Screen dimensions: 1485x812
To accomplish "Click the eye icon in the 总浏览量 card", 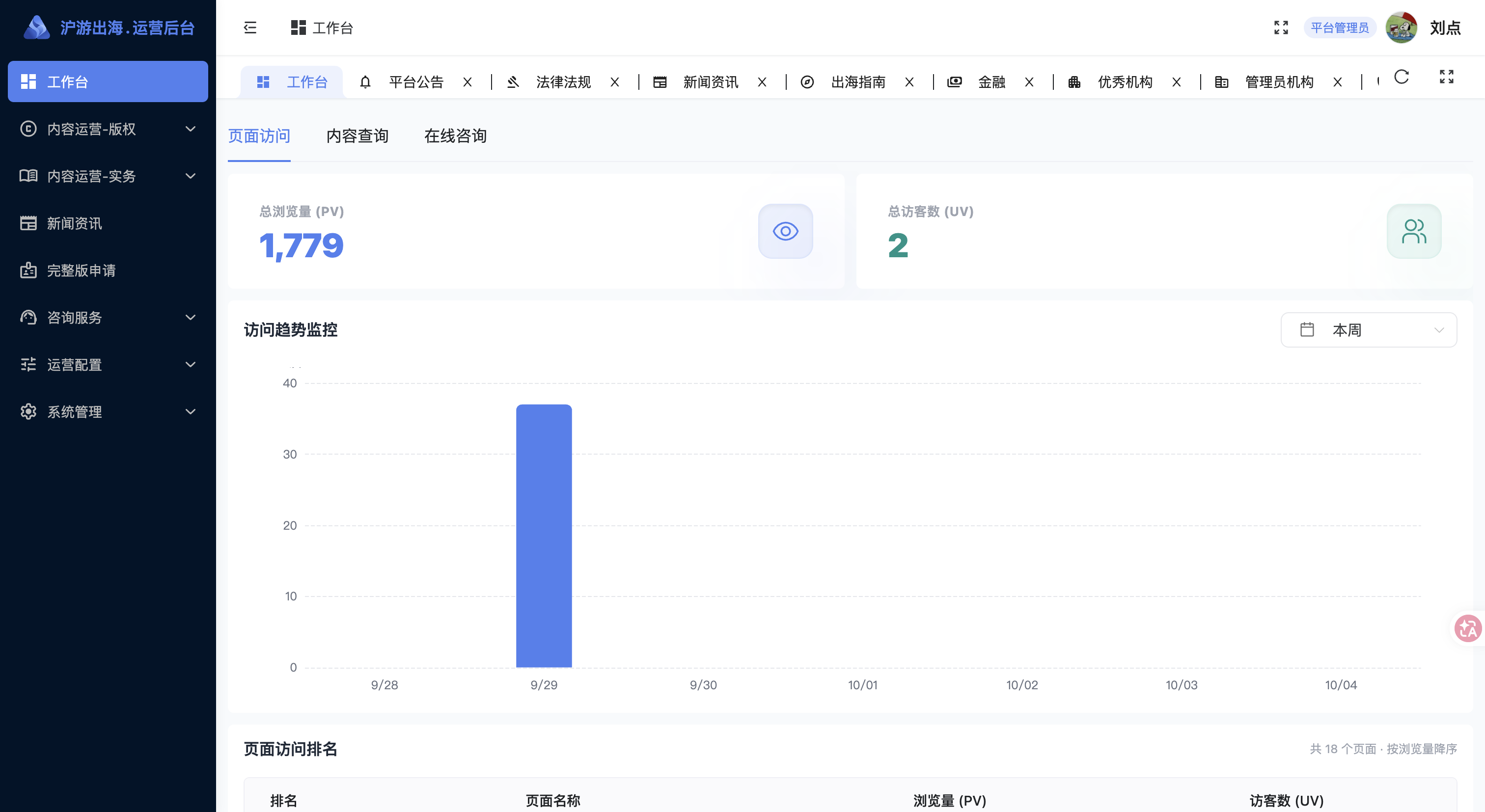I will [785, 231].
